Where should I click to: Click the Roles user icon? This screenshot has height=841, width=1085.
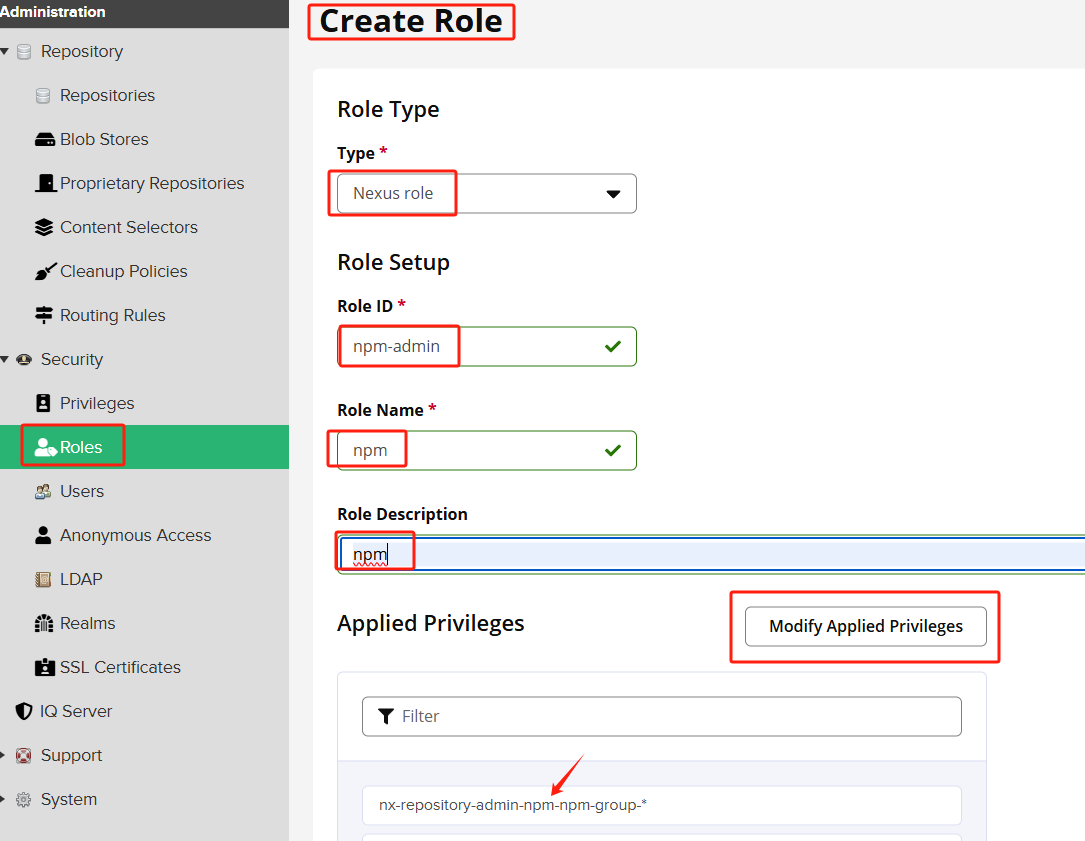tap(45, 447)
